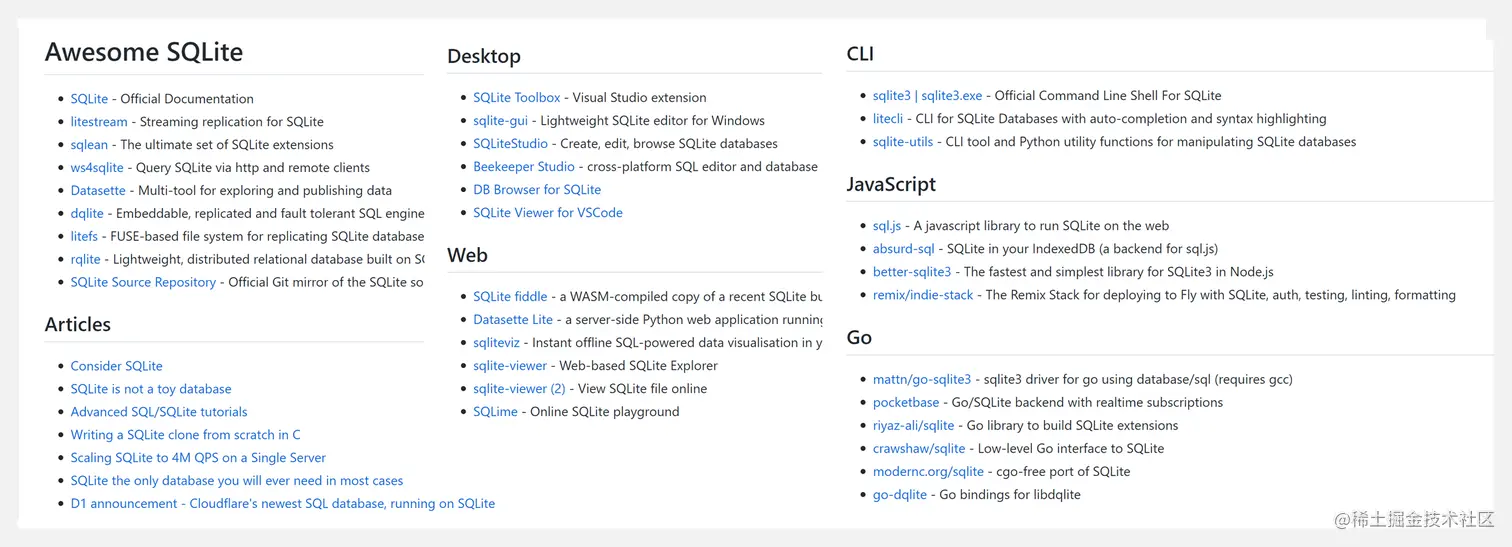The image size is (1512, 547).
Task: Open the pocketbase link
Action: click(x=906, y=403)
